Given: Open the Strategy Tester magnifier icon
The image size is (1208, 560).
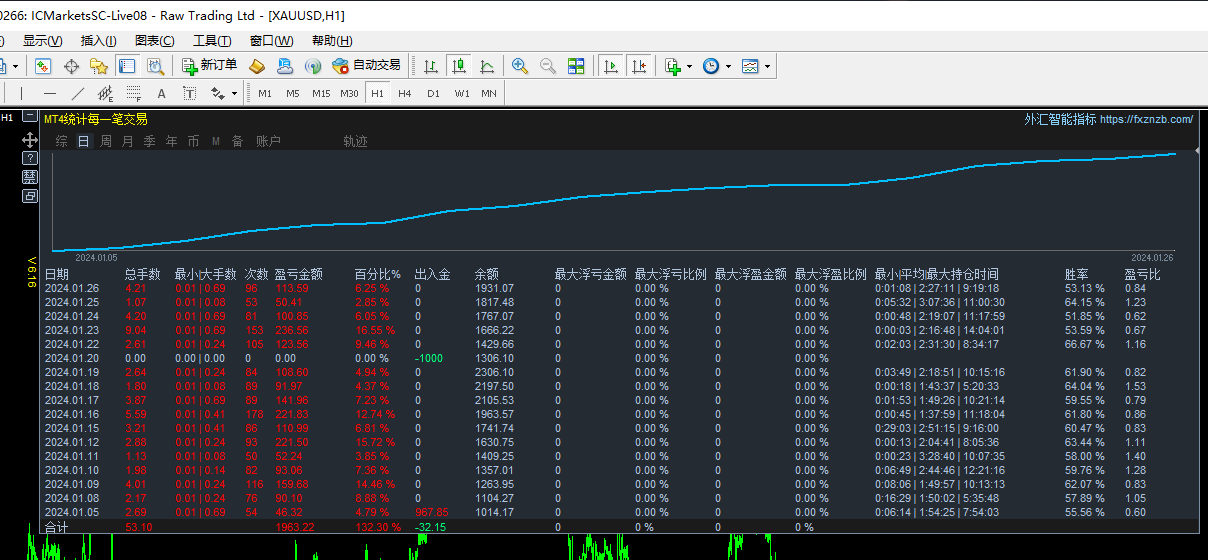Looking at the screenshot, I should coord(155,66).
